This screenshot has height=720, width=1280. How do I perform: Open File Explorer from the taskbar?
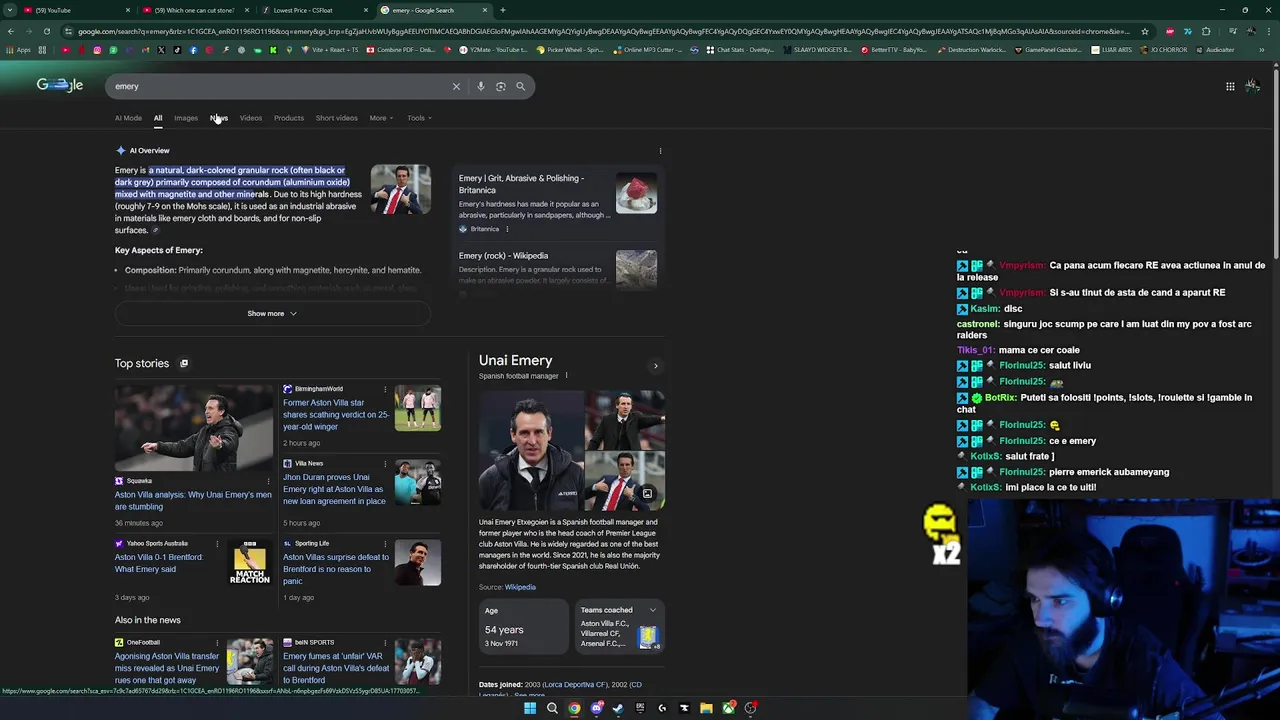pyautogui.click(x=706, y=708)
